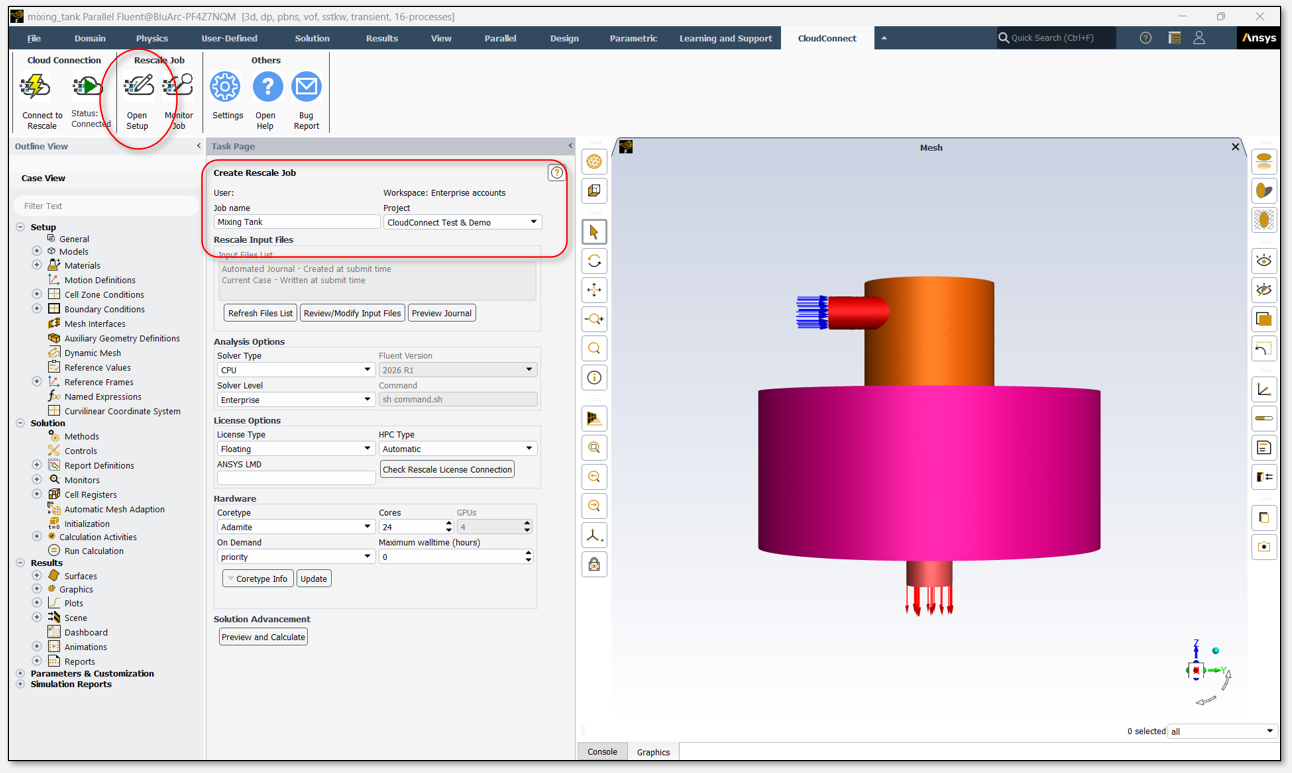Switch to the Console tab
Viewport: 1292px width, 773px height.
[x=602, y=752]
